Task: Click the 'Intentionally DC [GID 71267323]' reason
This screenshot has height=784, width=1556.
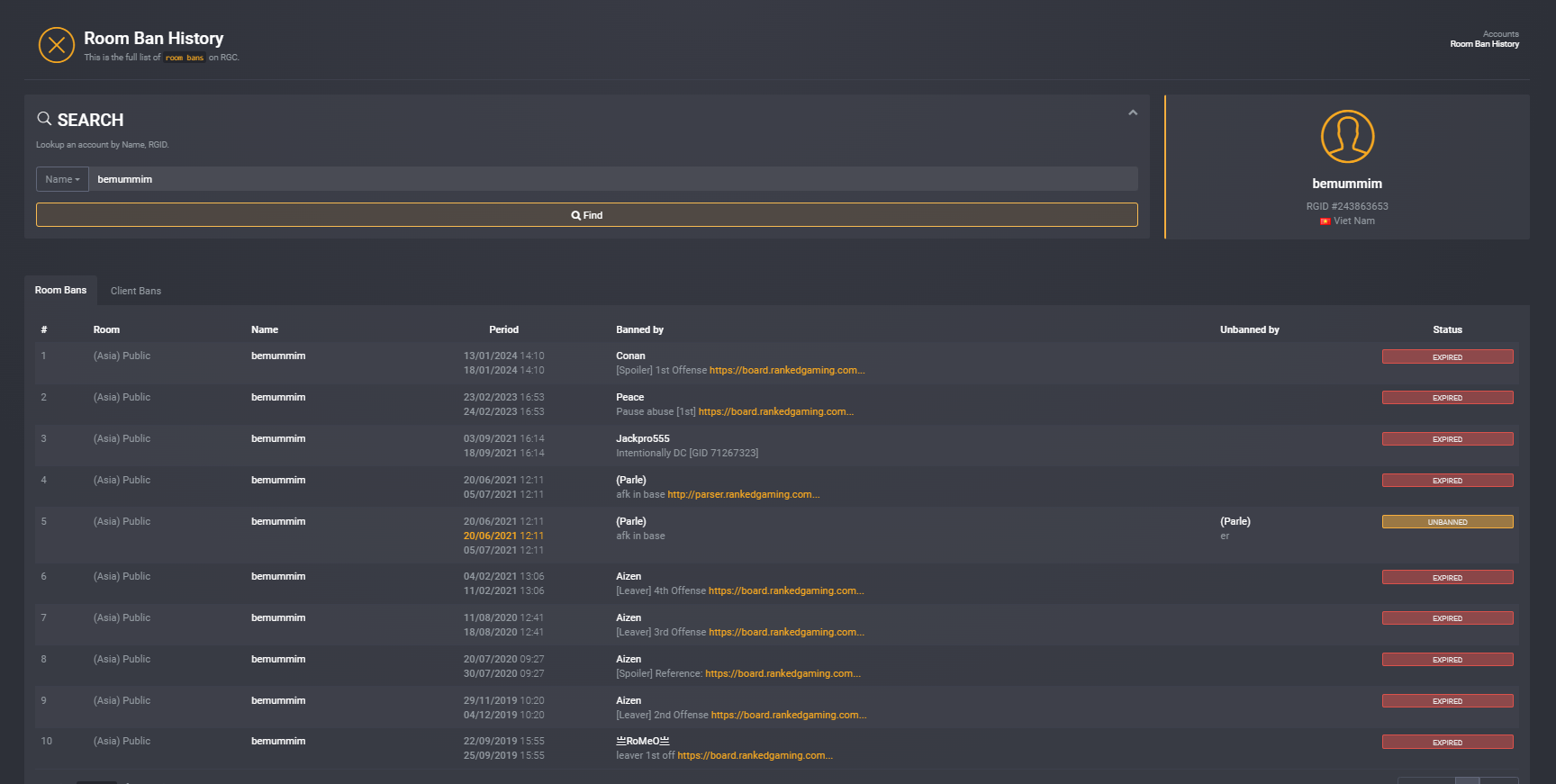Action: point(687,454)
